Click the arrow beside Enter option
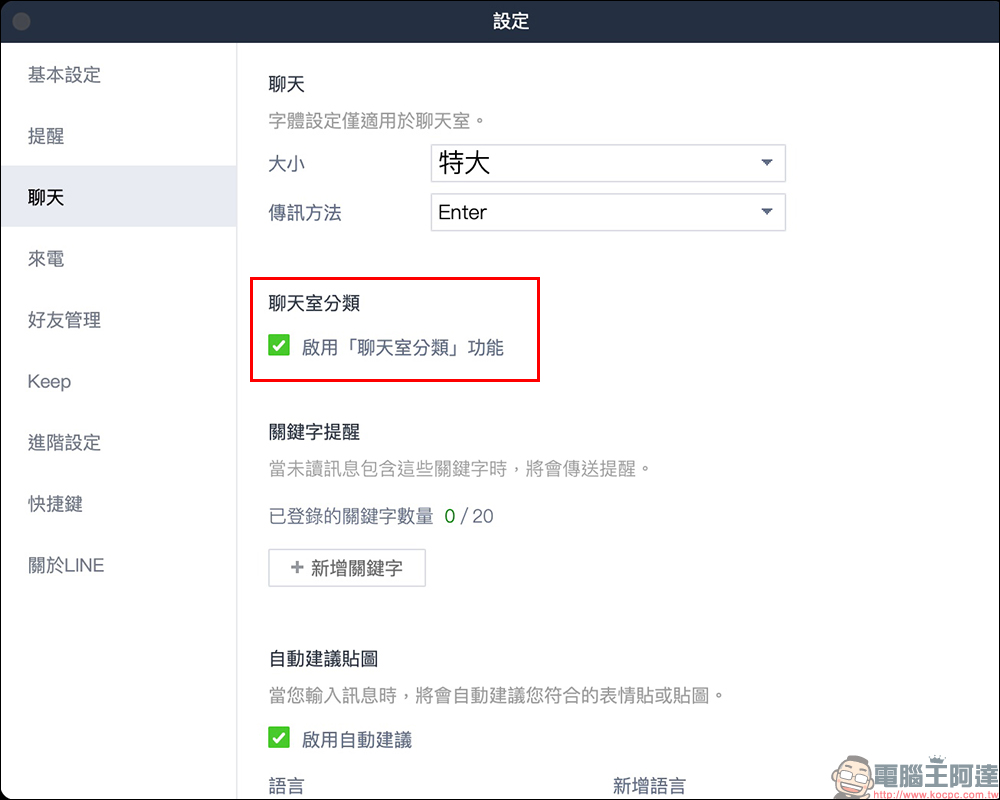This screenshot has width=1000, height=800. [767, 212]
